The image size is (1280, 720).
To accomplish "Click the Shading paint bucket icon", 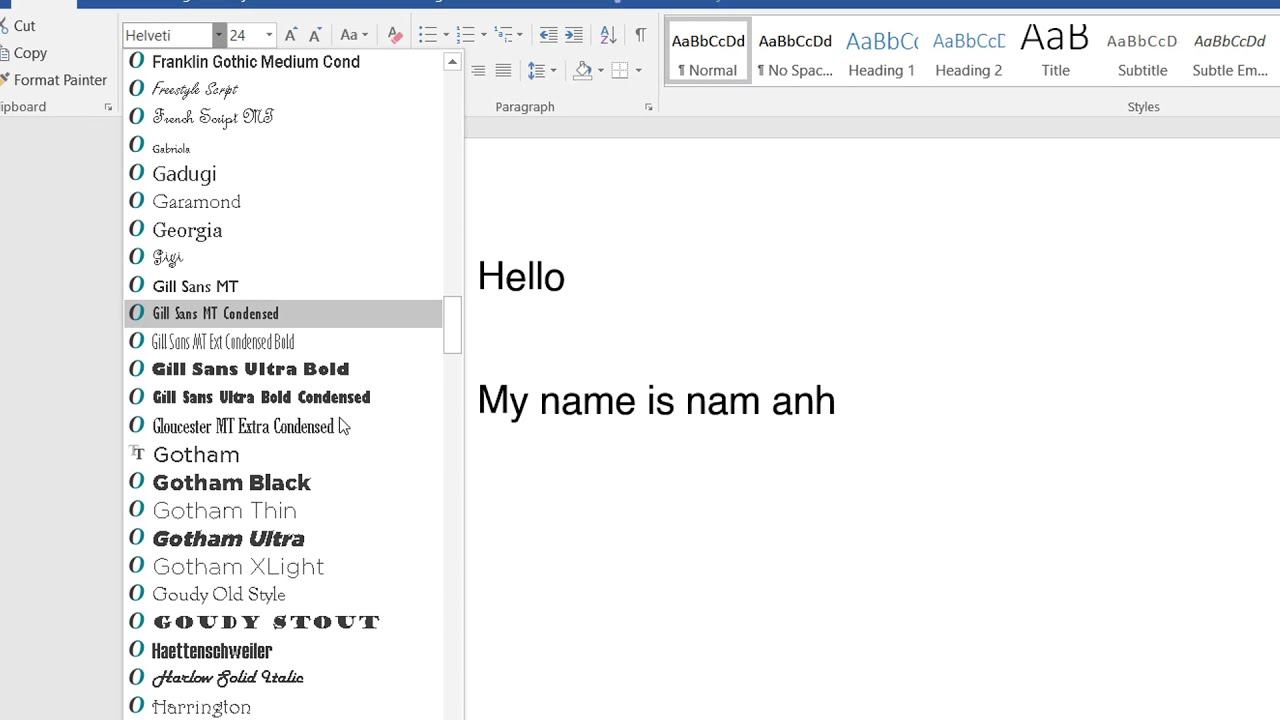I will (x=583, y=70).
